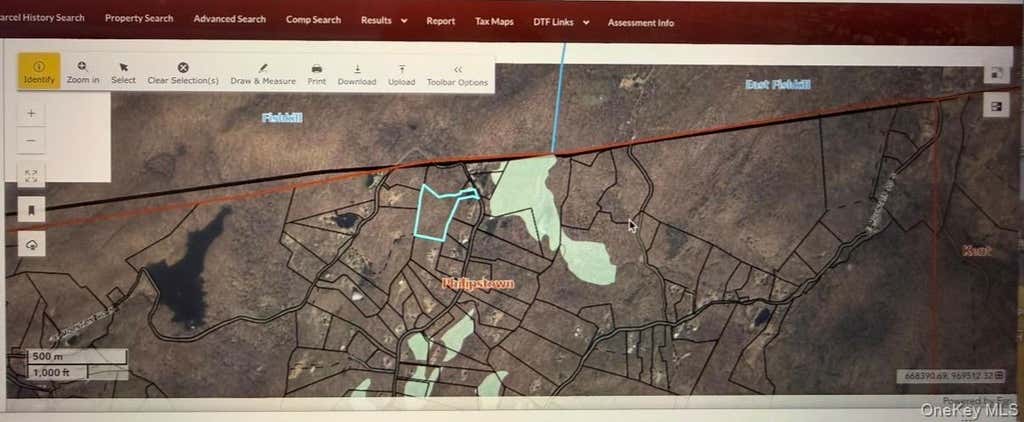
Task: Select the Zoom in tool
Action: pos(83,73)
